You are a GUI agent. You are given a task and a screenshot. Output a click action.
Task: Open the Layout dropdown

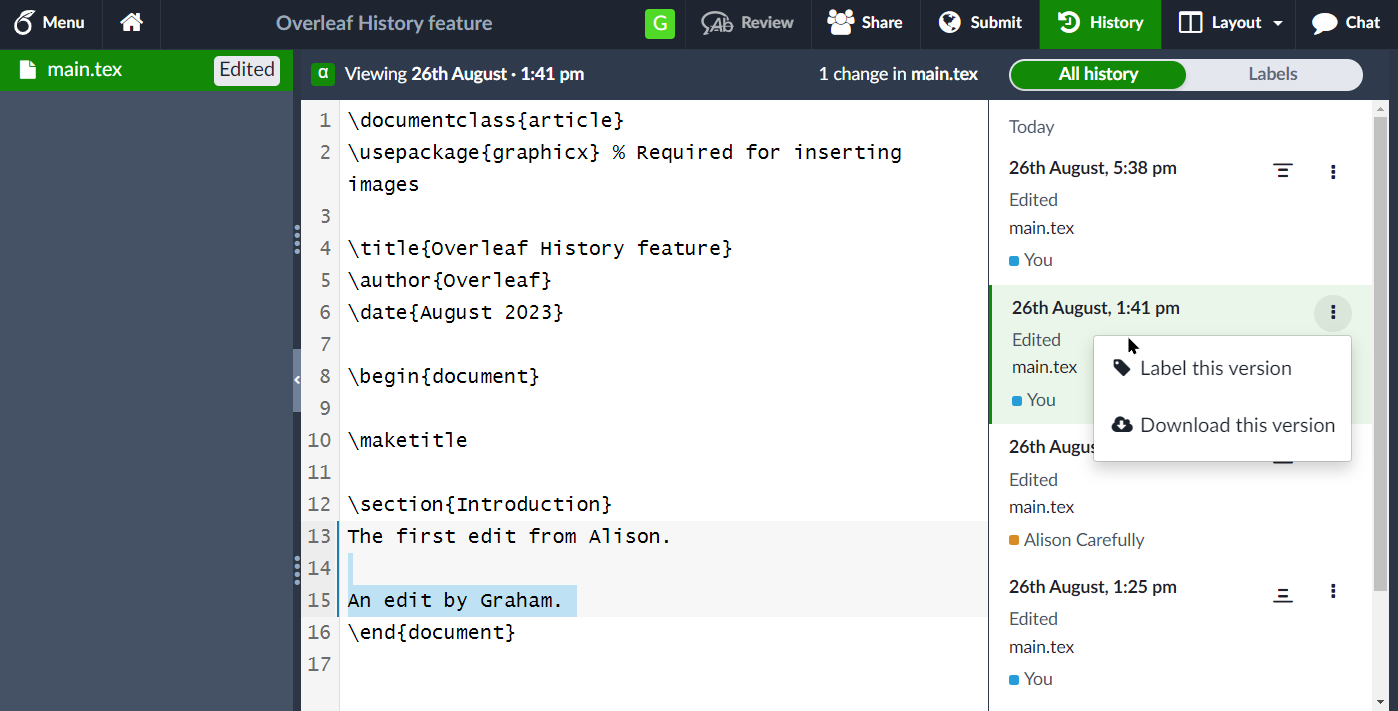point(1230,23)
